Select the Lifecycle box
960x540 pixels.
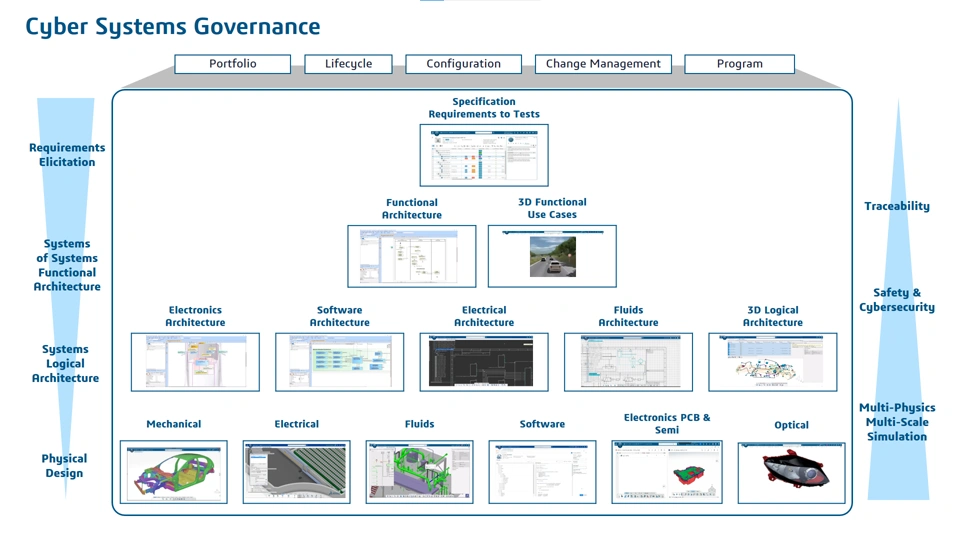tap(348, 64)
